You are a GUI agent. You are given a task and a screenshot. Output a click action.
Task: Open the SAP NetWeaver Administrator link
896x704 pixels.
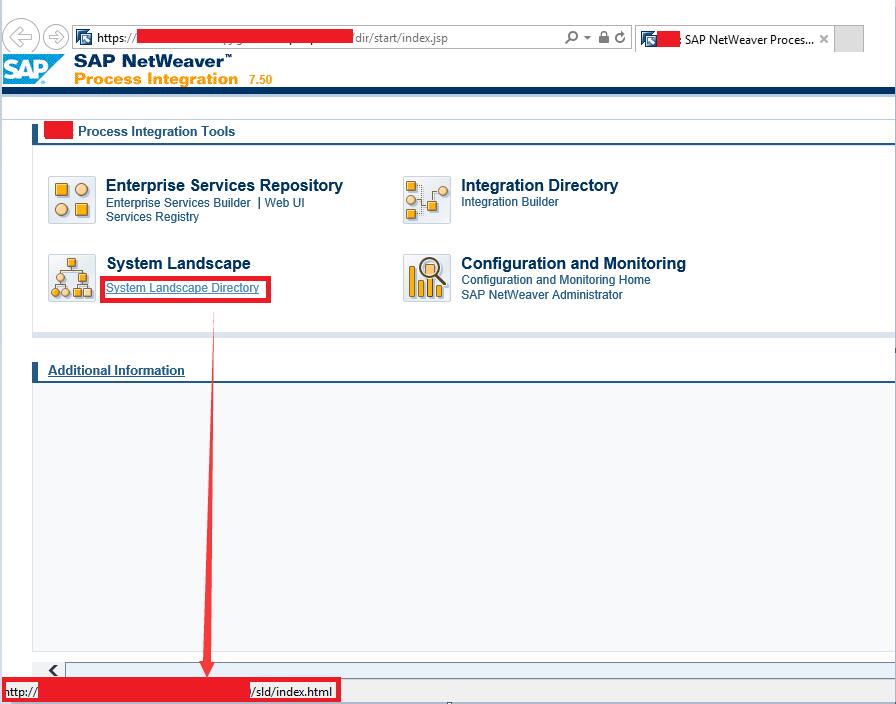(542, 295)
